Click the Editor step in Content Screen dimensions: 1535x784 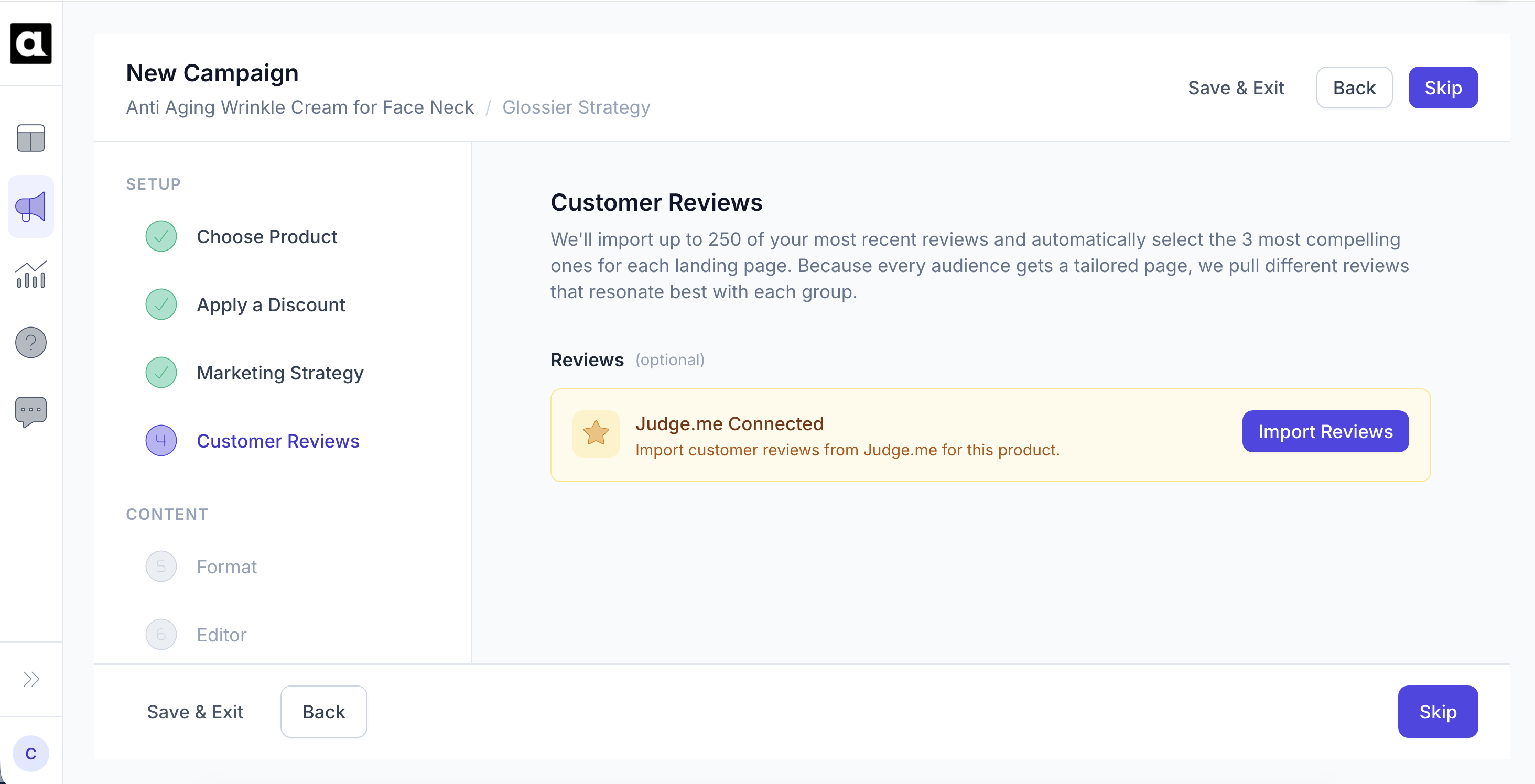[x=221, y=635]
